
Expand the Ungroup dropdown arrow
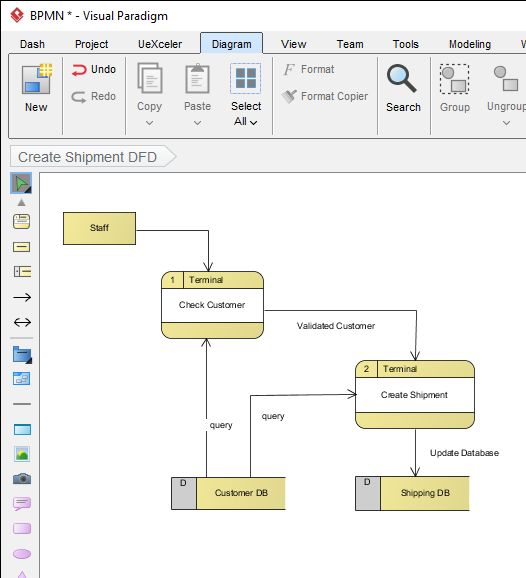tap(506, 123)
